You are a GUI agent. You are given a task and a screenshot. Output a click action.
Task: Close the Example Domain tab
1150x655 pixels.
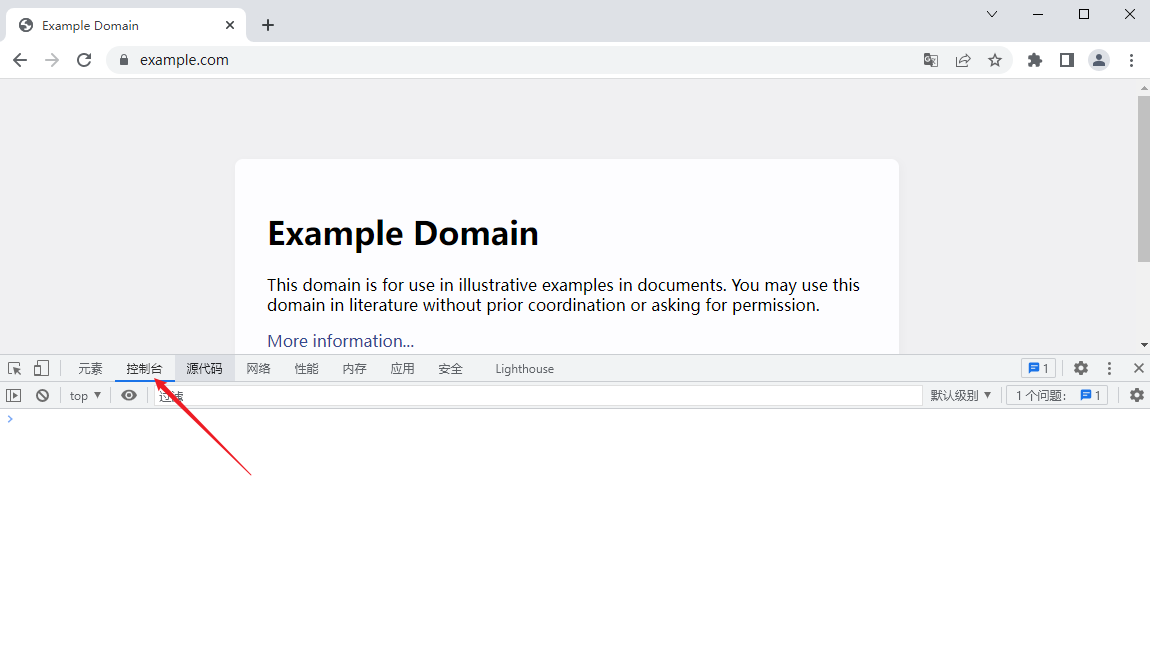(x=230, y=26)
